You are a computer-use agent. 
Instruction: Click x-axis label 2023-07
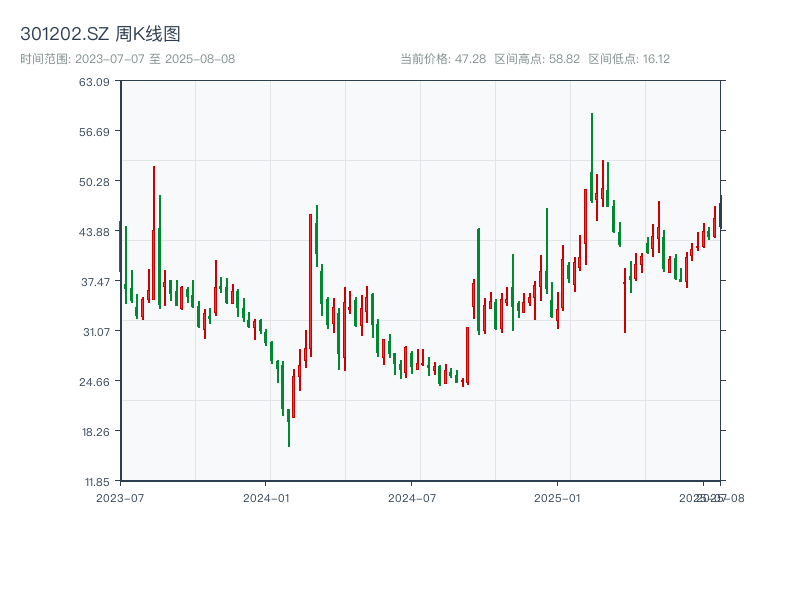click(x=120, y=498)
